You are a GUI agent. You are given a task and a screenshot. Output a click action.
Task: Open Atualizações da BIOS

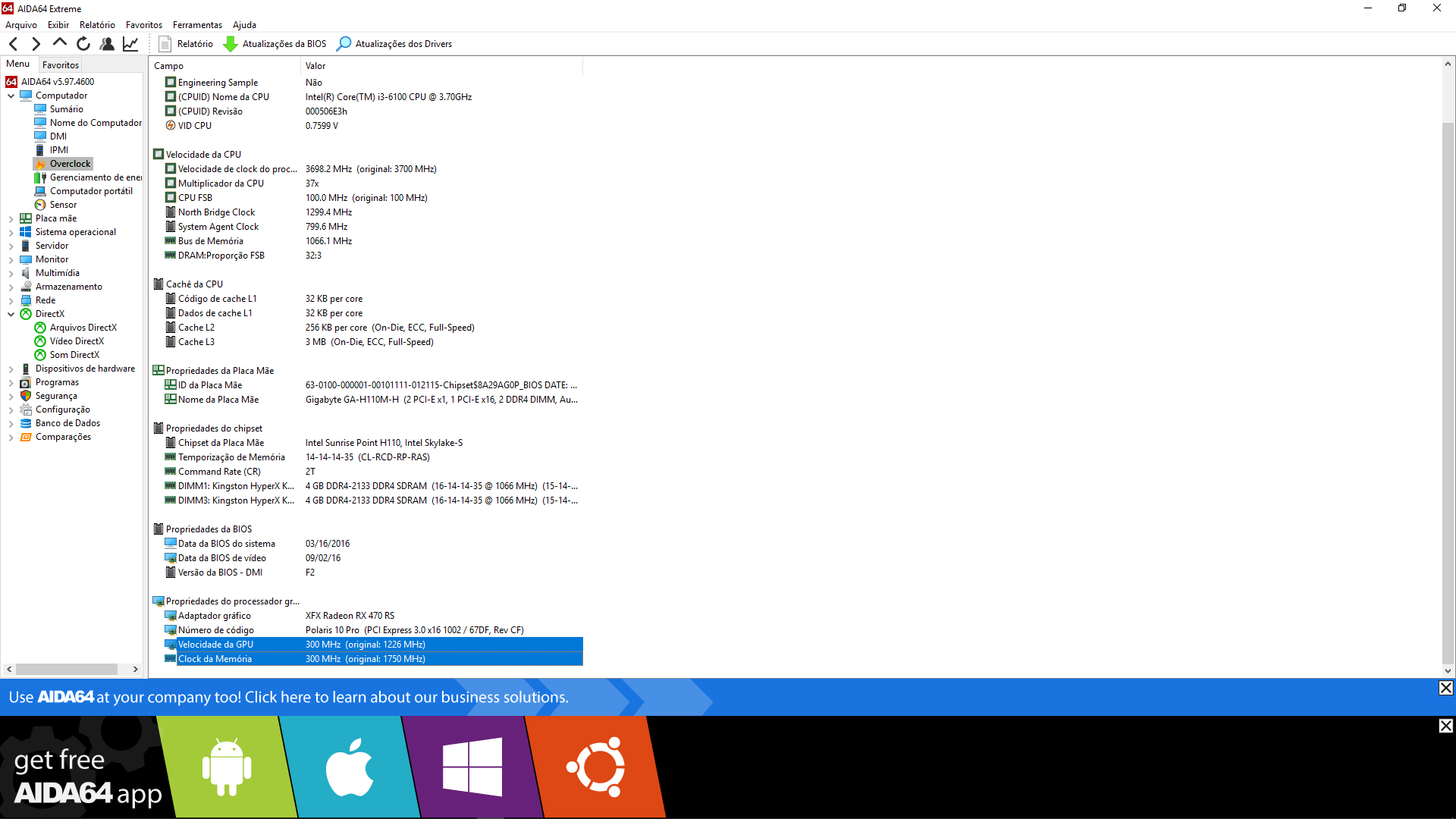coord(275,44)
